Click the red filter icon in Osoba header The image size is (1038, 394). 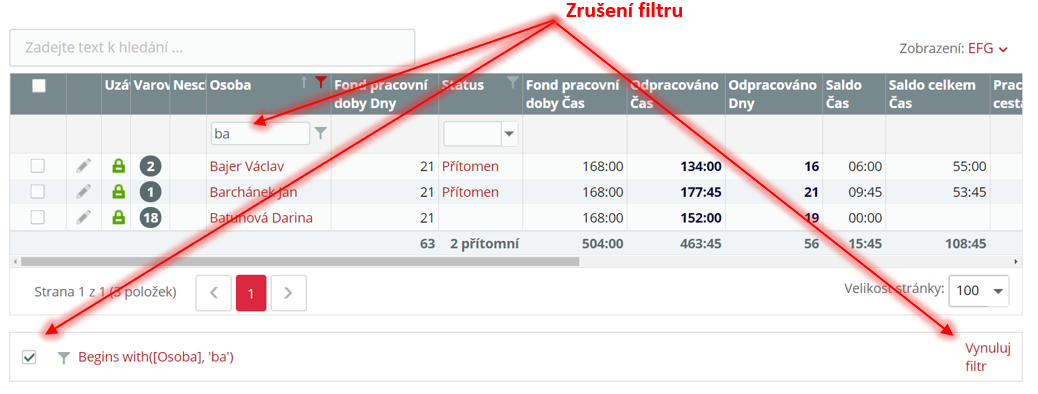(321, 83)
